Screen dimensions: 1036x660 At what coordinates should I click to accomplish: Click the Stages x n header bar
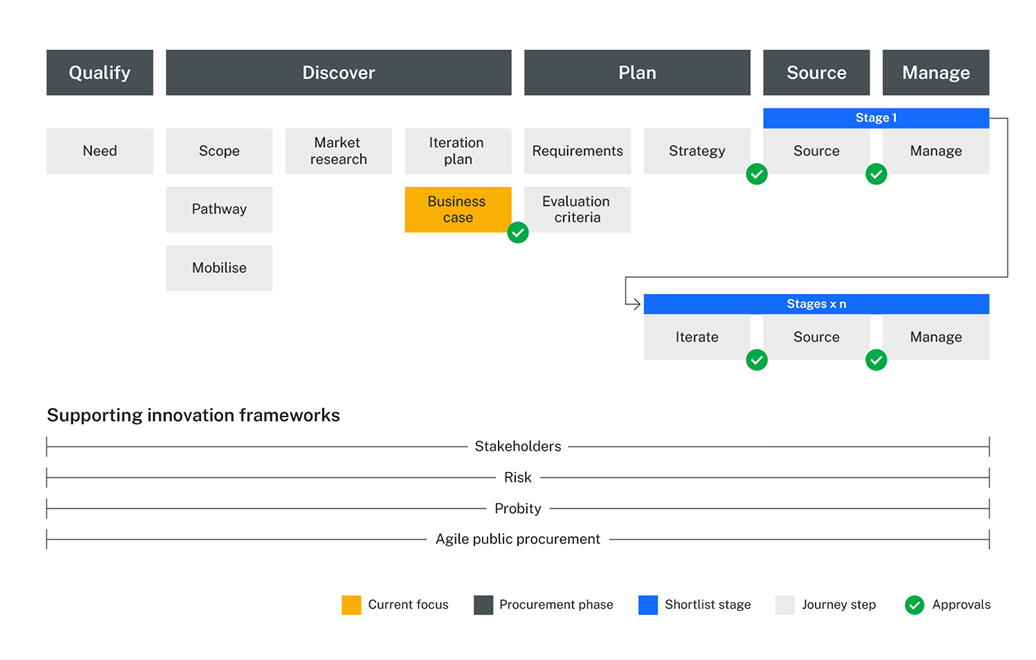pyautogui.click(x=816, y=303)
